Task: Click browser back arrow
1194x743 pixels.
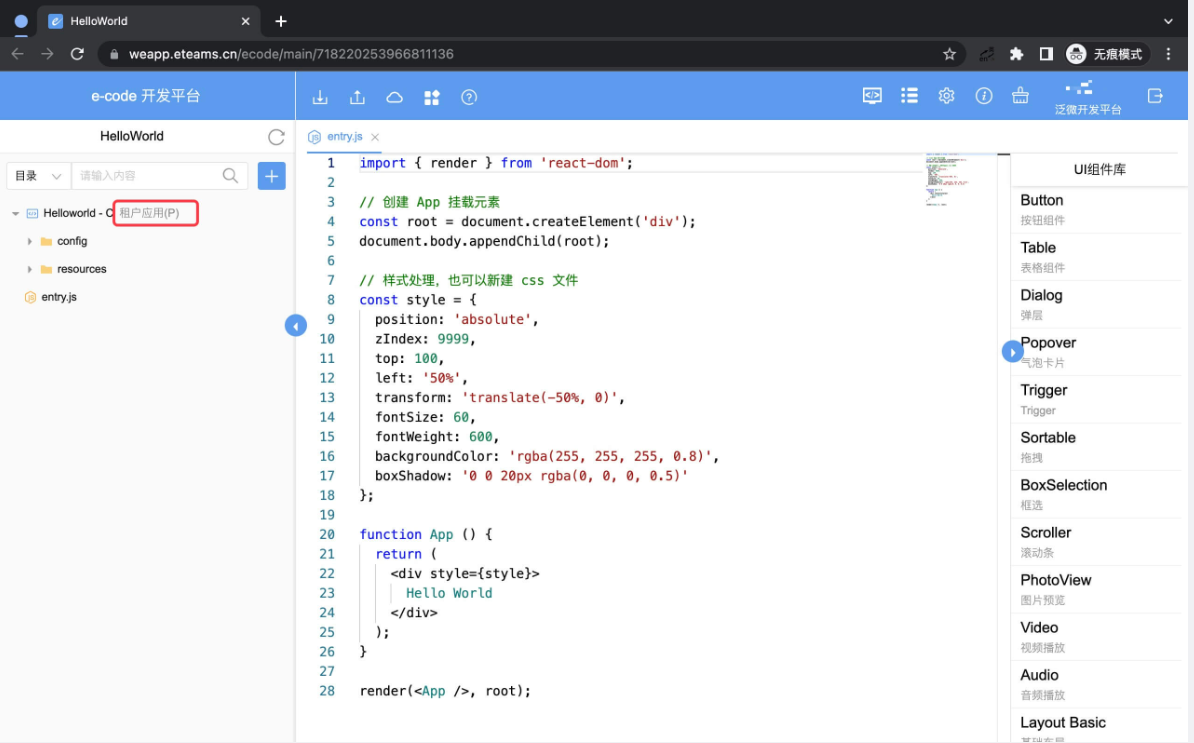Action: pyautogui.click(x=18, y=54)
